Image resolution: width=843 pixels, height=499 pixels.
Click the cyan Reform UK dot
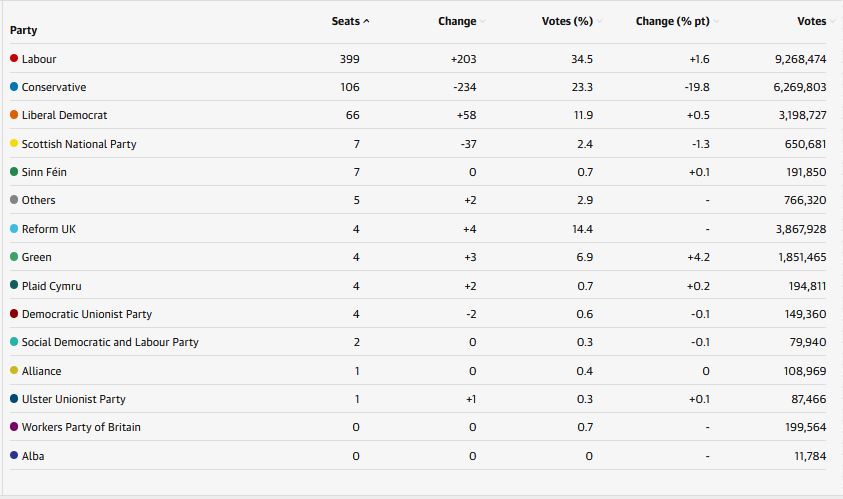point(14,229)
